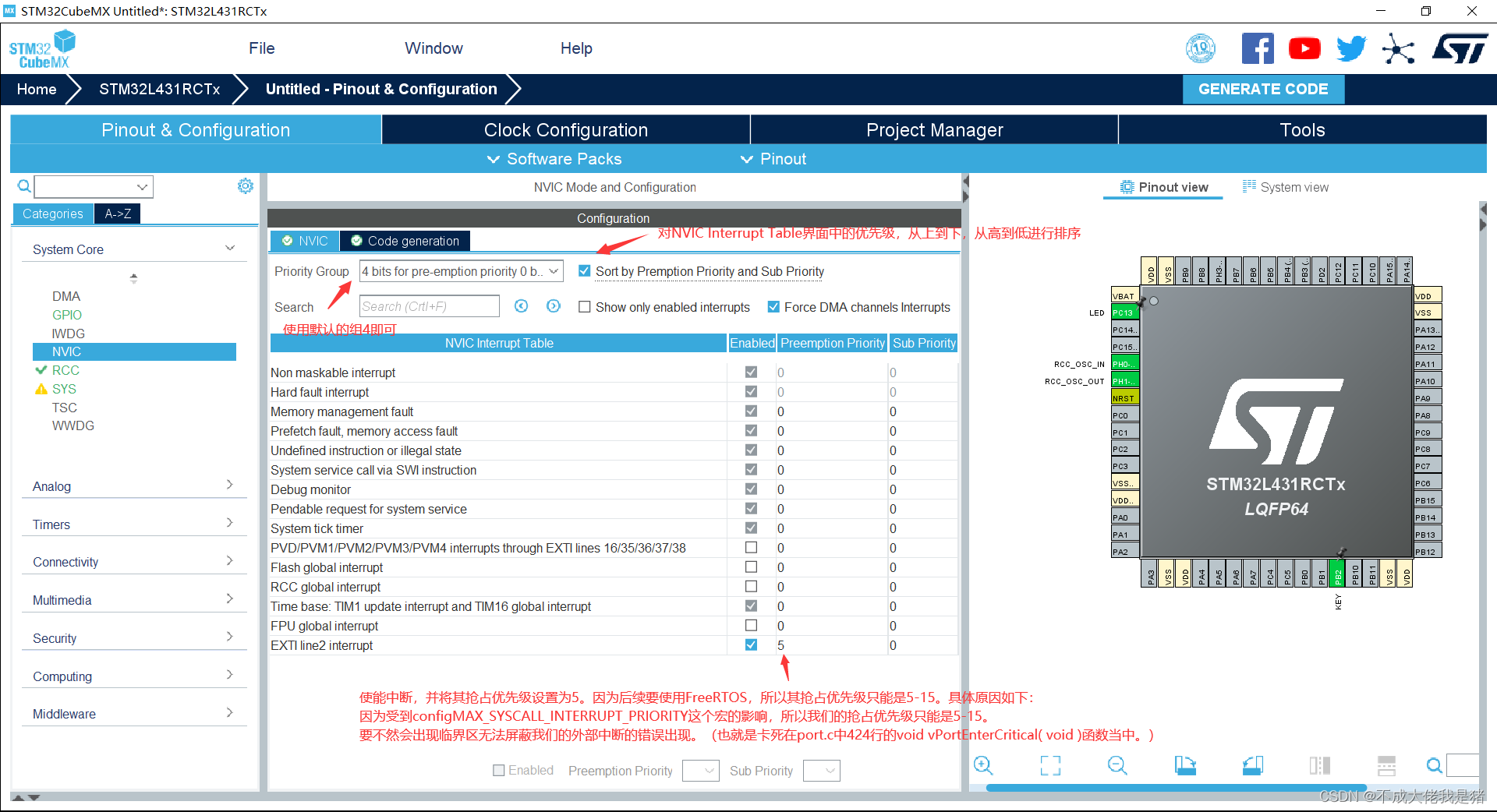Enable Flash global interrupt checkbox
The width and height of the screenshot is (1497, 812).
pos(751,567)
